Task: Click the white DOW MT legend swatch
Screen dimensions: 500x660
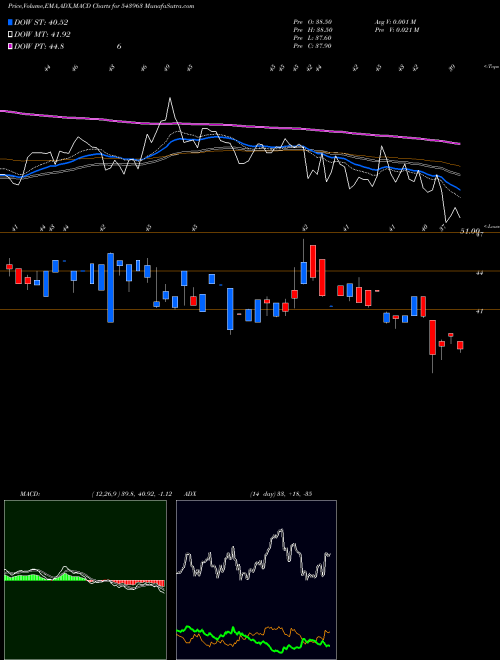Action: pos(11,35)
